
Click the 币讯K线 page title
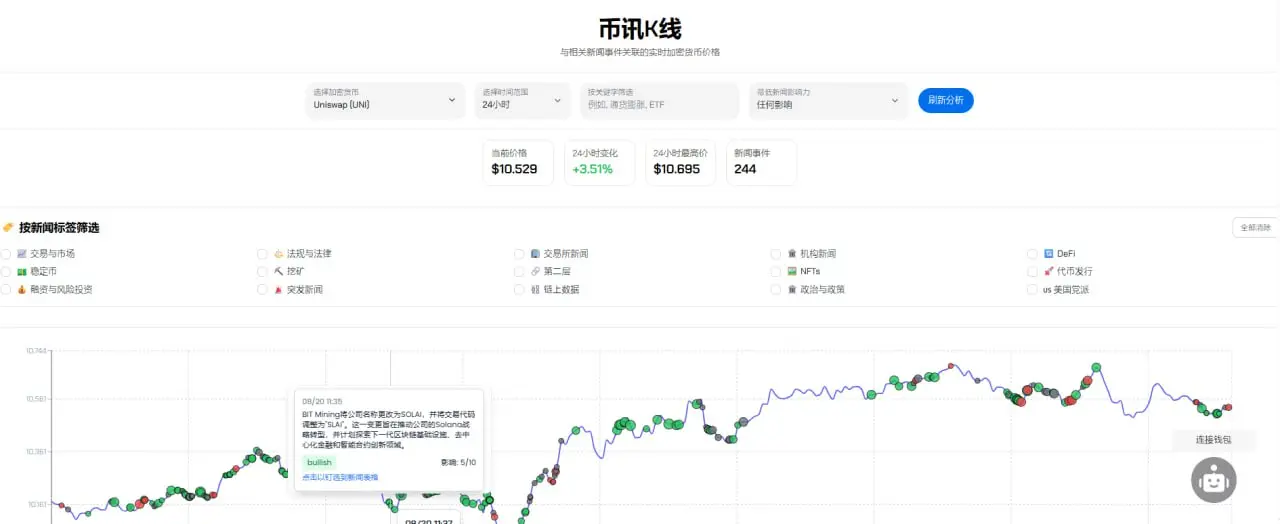point(640,27)
